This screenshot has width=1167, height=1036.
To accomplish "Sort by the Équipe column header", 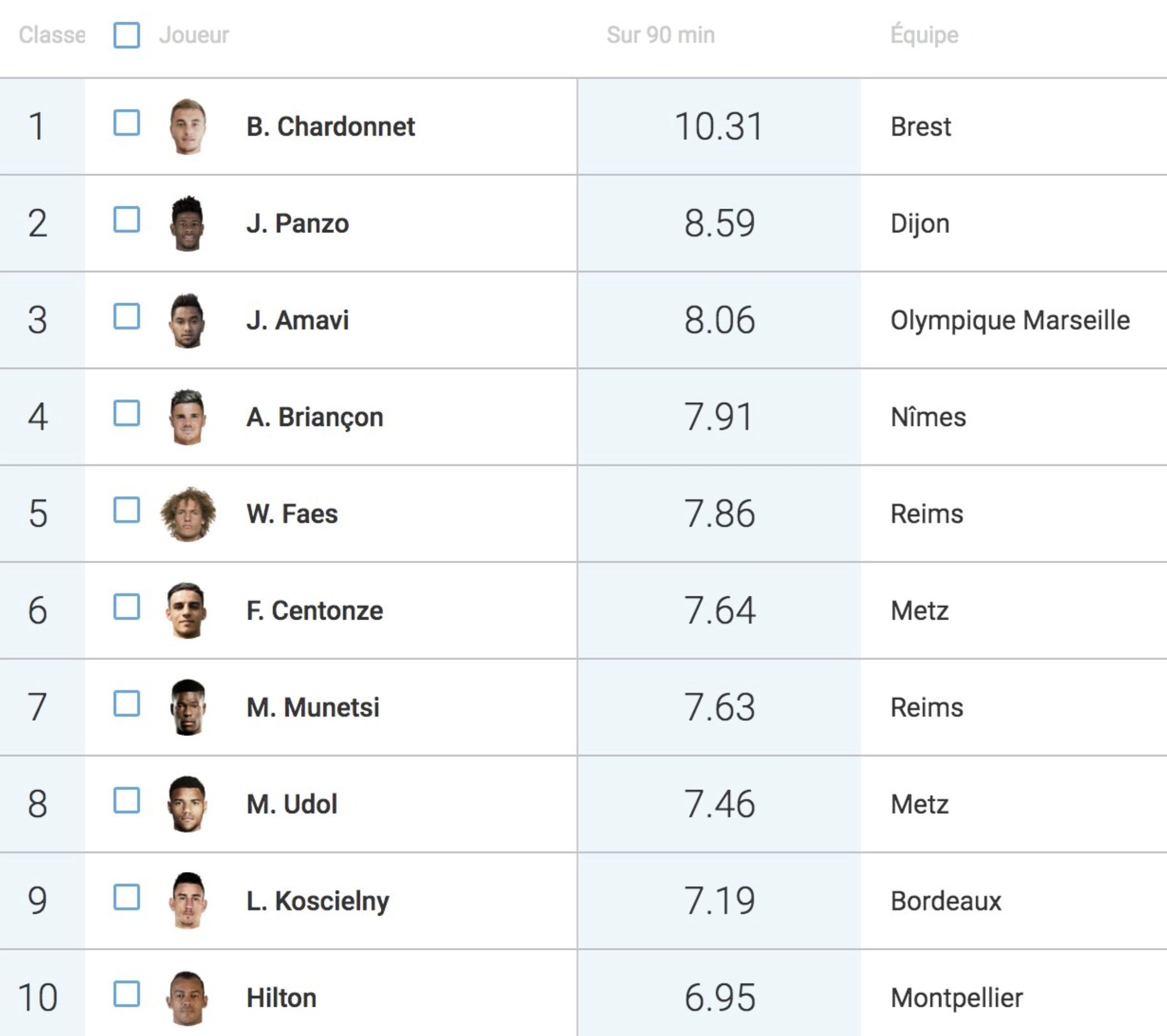I will [x=924, y=36].
